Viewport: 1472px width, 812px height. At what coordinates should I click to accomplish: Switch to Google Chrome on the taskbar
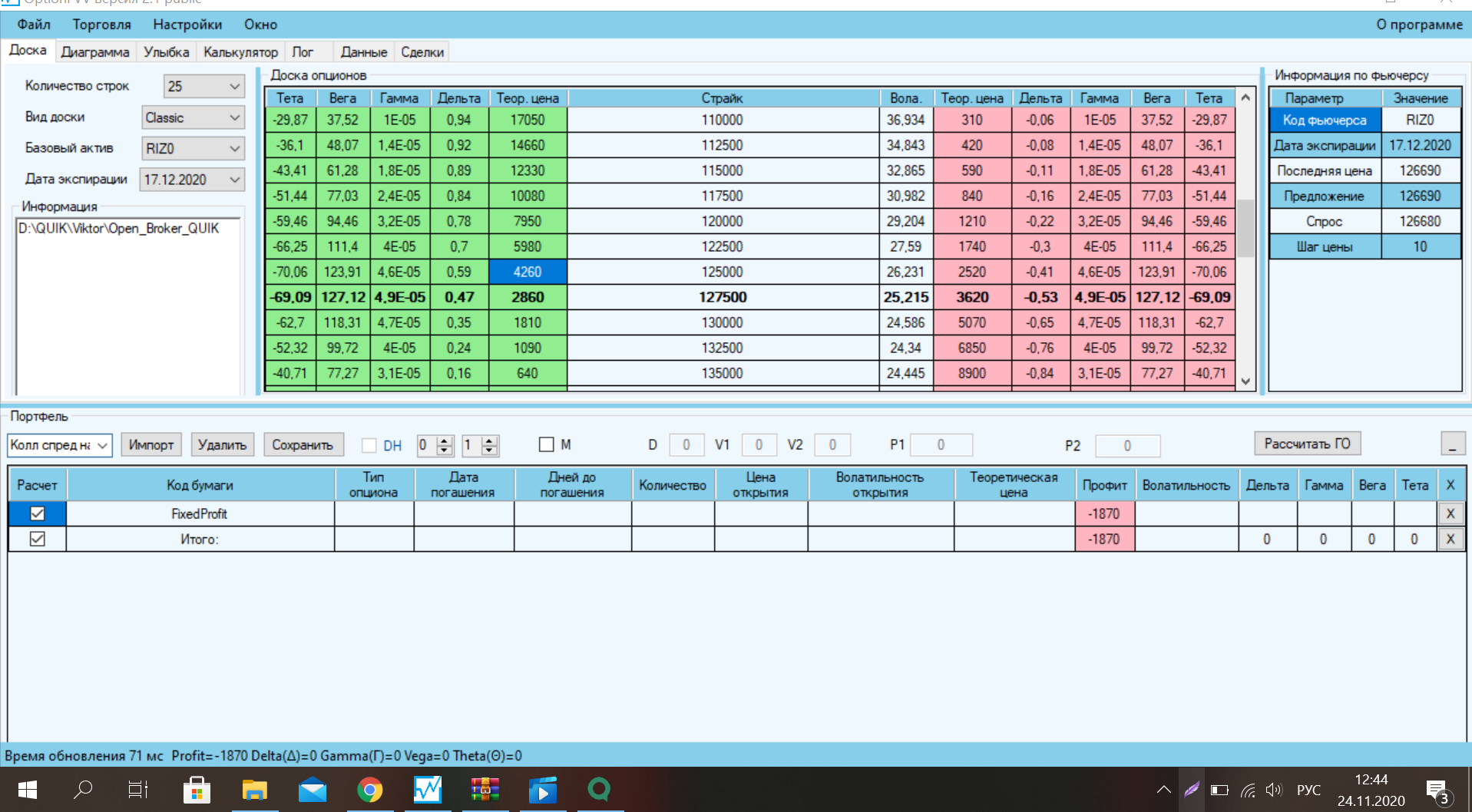[370, 789]
